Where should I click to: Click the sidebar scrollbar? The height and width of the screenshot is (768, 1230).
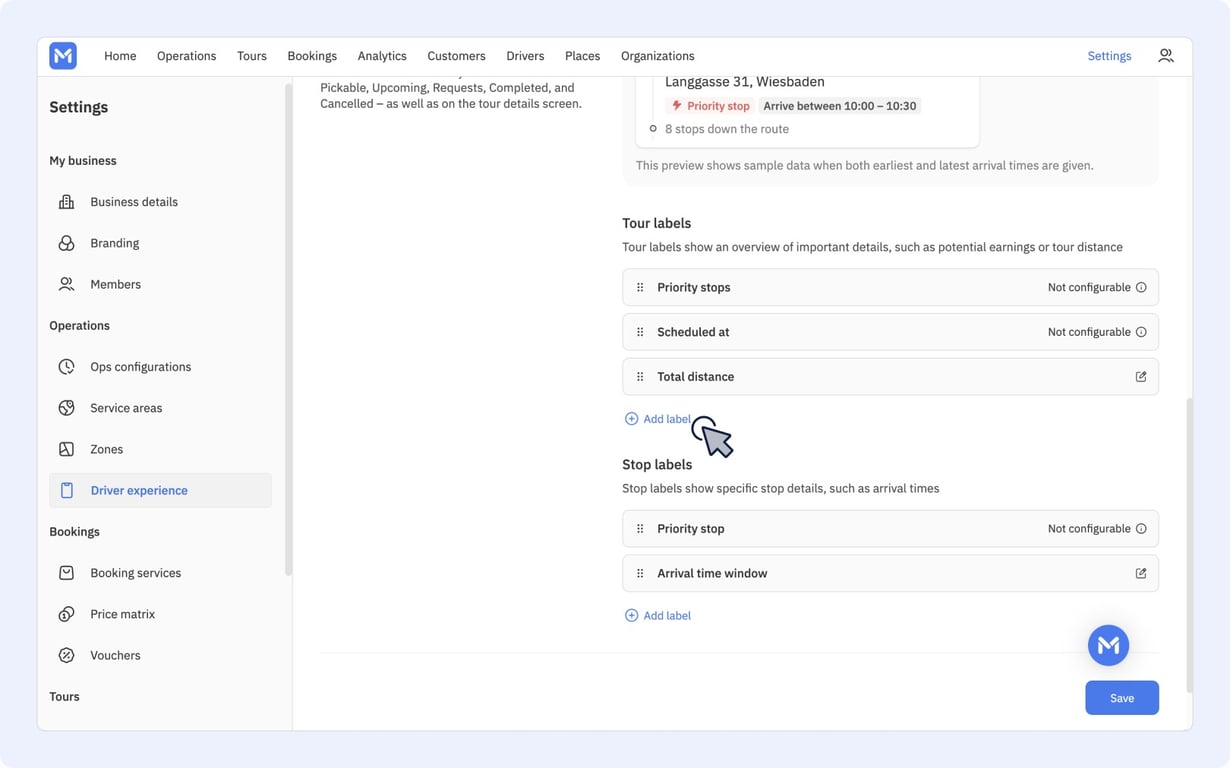pyautogui.click(x=288, y=330)
